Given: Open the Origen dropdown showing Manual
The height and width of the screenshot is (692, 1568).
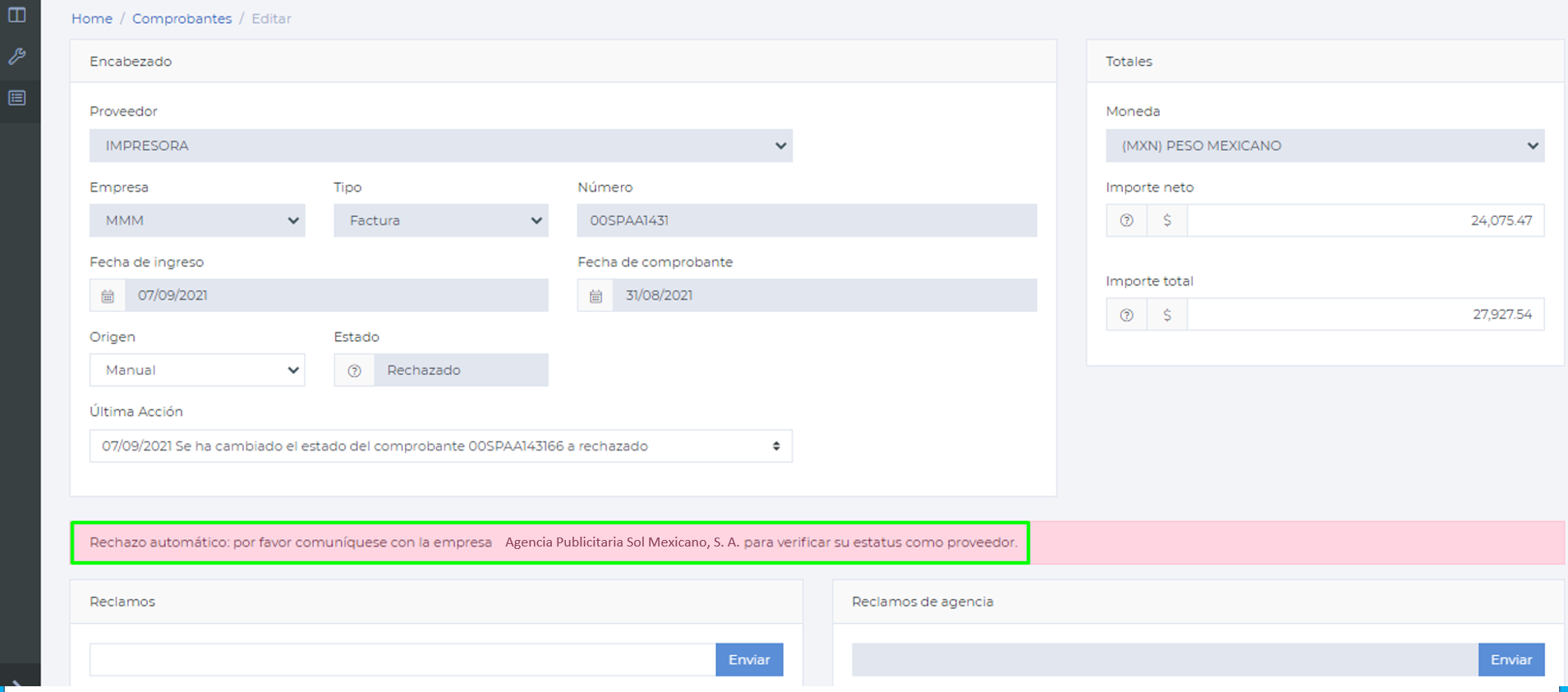Looking at the screenshot, I should [197, 370].
